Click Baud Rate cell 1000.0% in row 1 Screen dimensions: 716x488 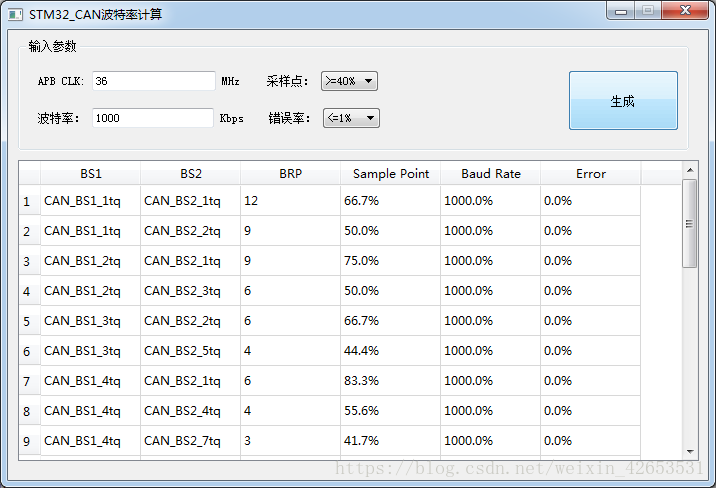490,201
